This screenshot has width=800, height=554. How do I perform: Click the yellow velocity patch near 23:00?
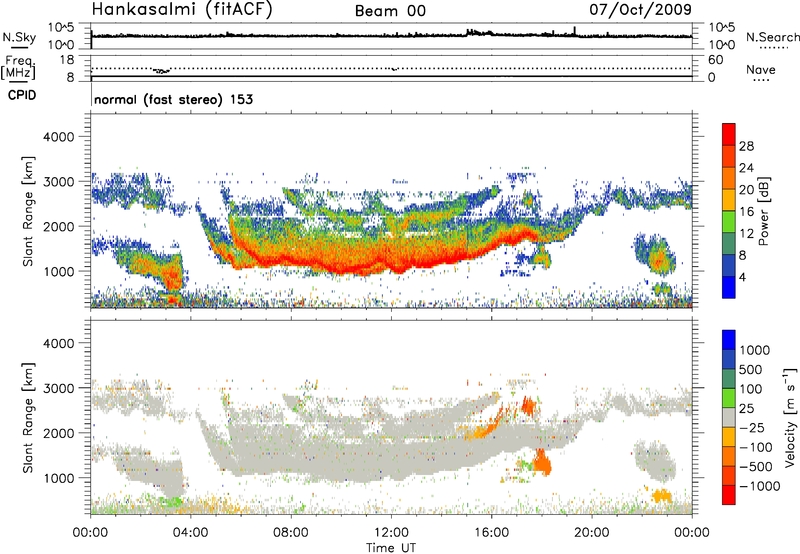coord(662,495)
